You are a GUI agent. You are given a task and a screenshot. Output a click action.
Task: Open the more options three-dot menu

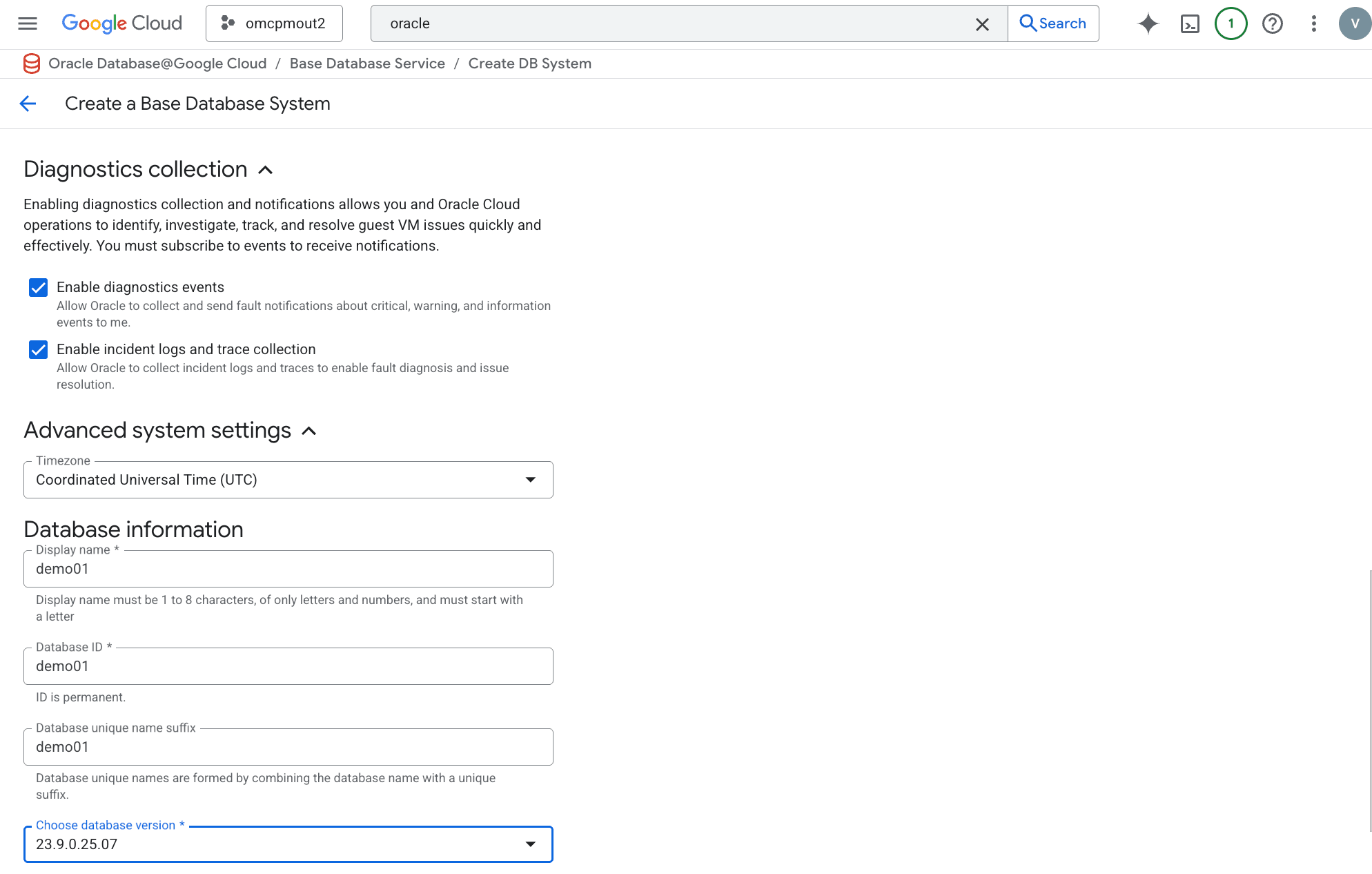pyautogui.click(x=1313, y=23)
